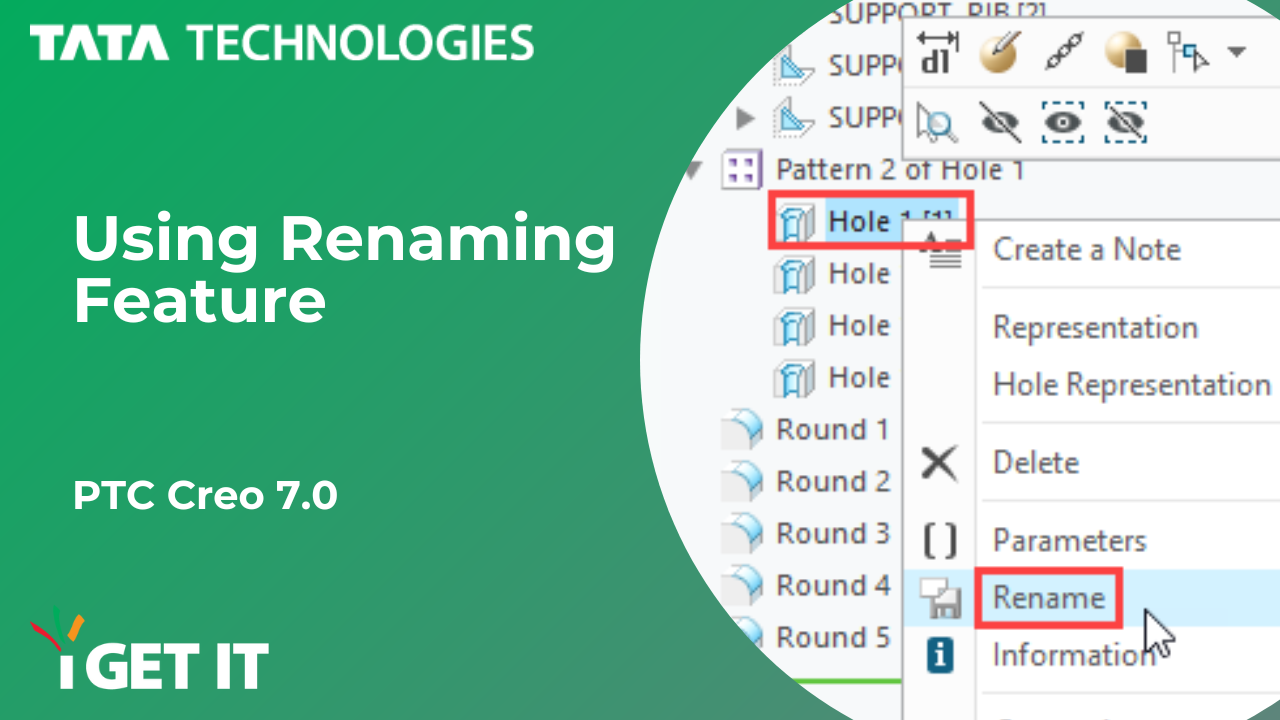Screen dimensions: 1280x720
Task: Open Hole Representation menu entry
Action: point(1130,384)
